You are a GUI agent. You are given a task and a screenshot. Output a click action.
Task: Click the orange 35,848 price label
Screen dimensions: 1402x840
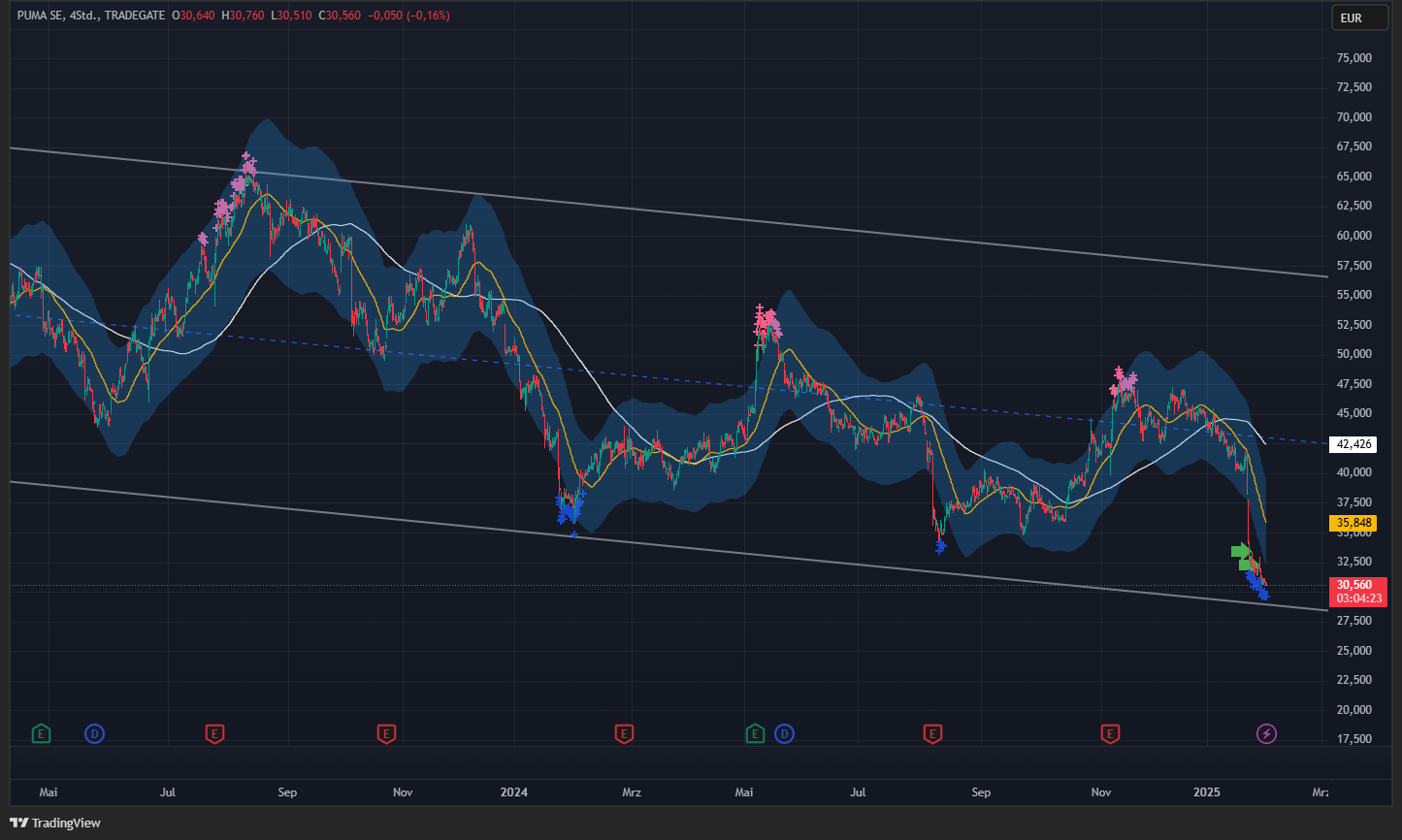pyautogui.click(x=1353, y=524)
